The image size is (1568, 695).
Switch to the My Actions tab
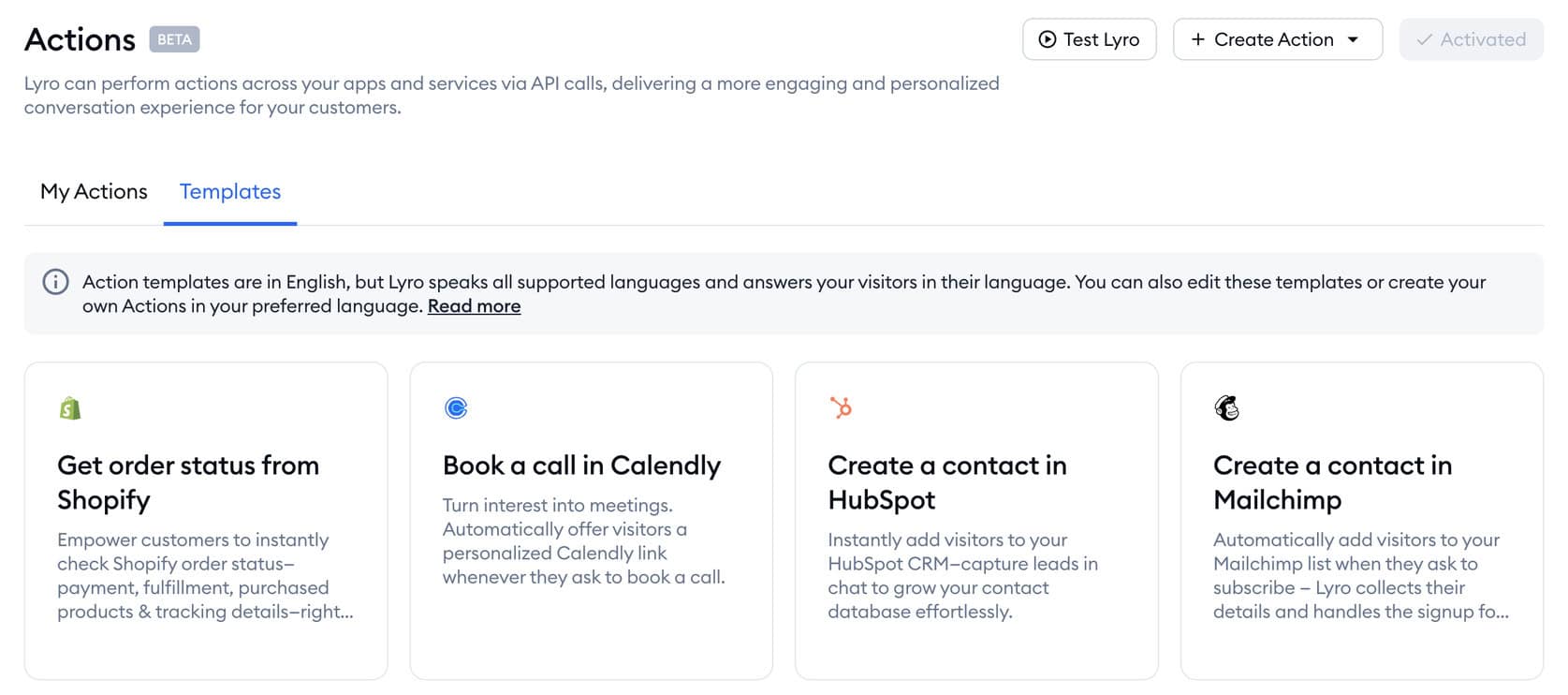coord(94,192)
